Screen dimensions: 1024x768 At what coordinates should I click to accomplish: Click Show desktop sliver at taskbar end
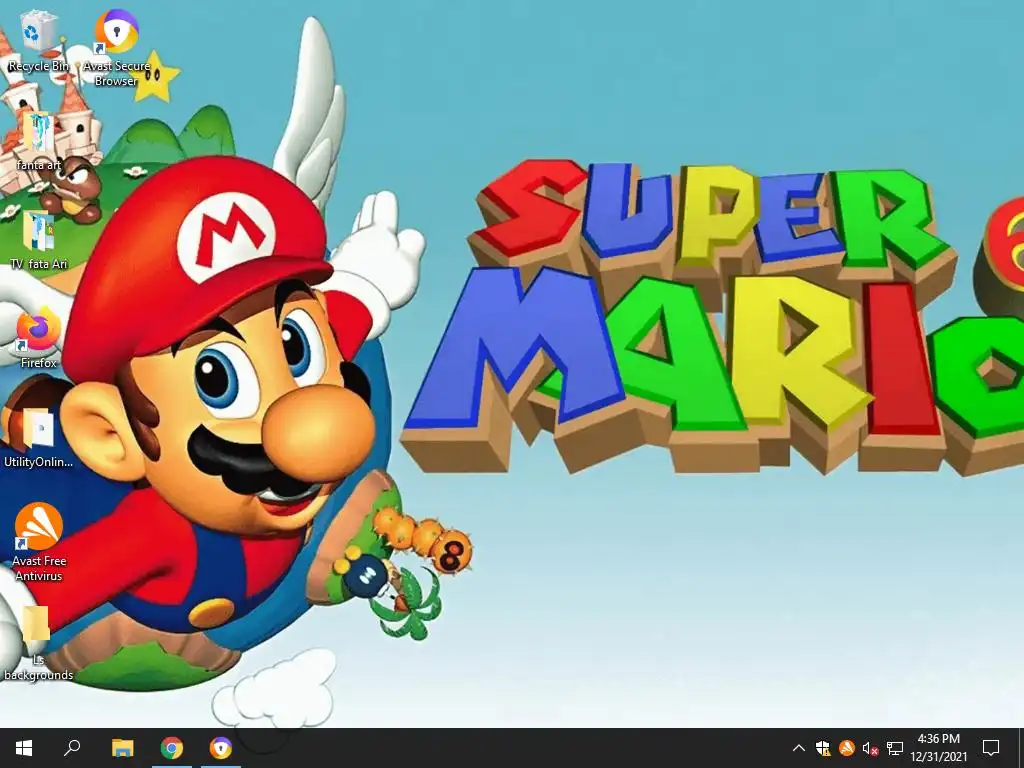click(x=1021, y=748)
